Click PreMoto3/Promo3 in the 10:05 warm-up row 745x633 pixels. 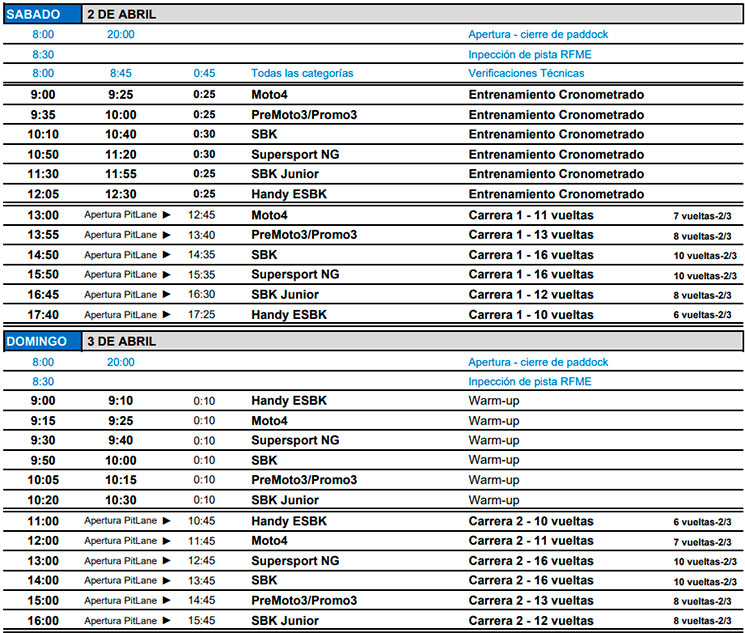tap(304, 480)
